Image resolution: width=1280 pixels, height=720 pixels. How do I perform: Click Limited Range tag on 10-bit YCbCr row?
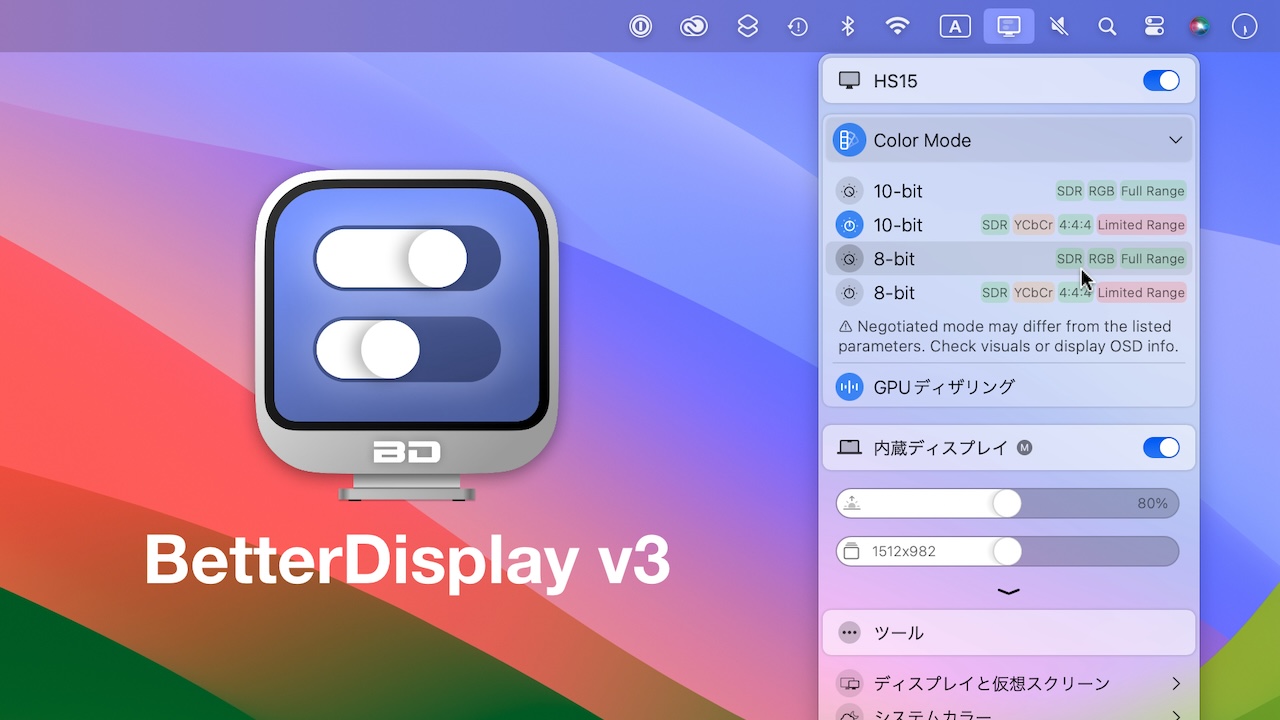pyautogui.click(x=1141, y=225)
